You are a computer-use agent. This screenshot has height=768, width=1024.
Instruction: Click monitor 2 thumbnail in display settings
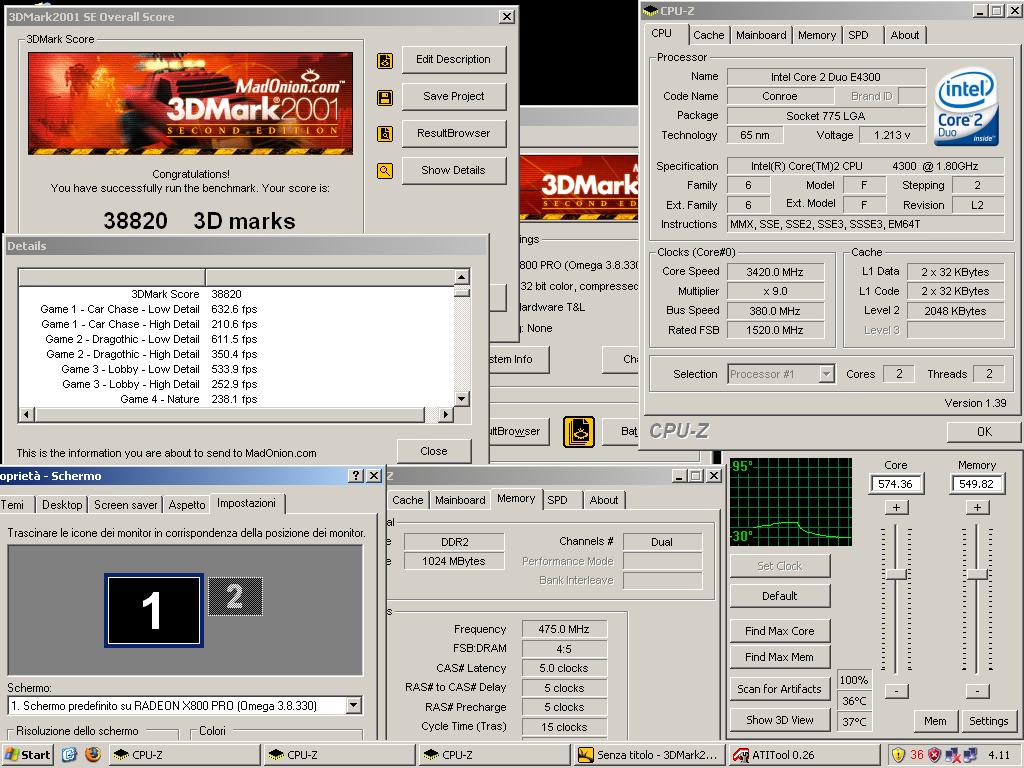coord(235,596)
